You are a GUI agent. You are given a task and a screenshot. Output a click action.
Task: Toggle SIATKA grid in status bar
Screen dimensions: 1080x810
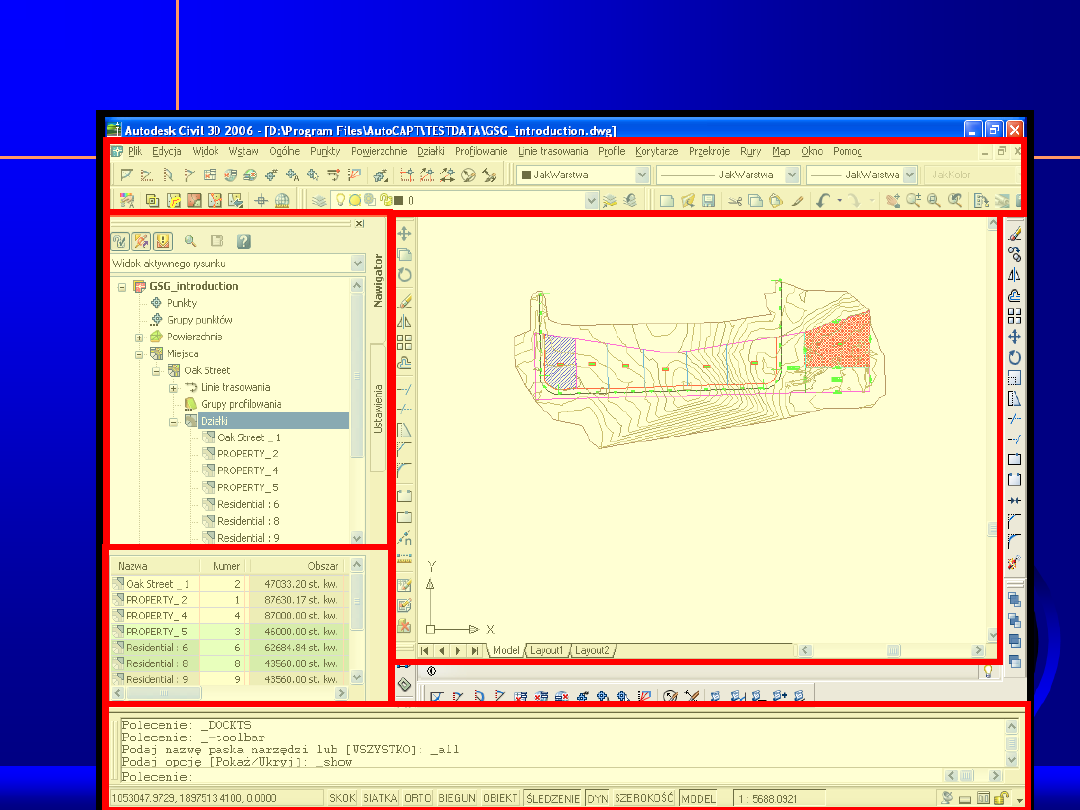pos(380,798)
